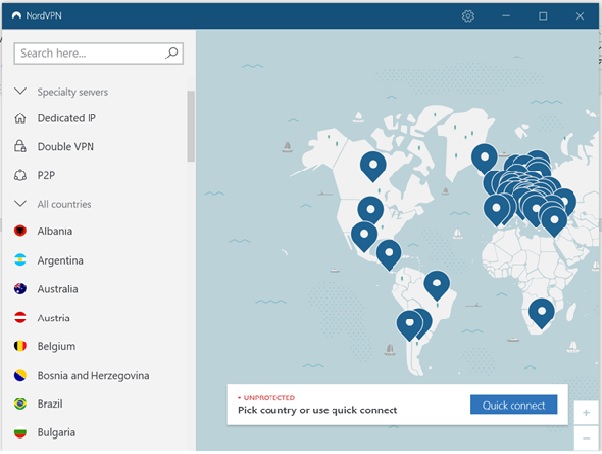Select the Argentina flag icon
The height and width of the screenshot is (454, 602).
point(20,260)
